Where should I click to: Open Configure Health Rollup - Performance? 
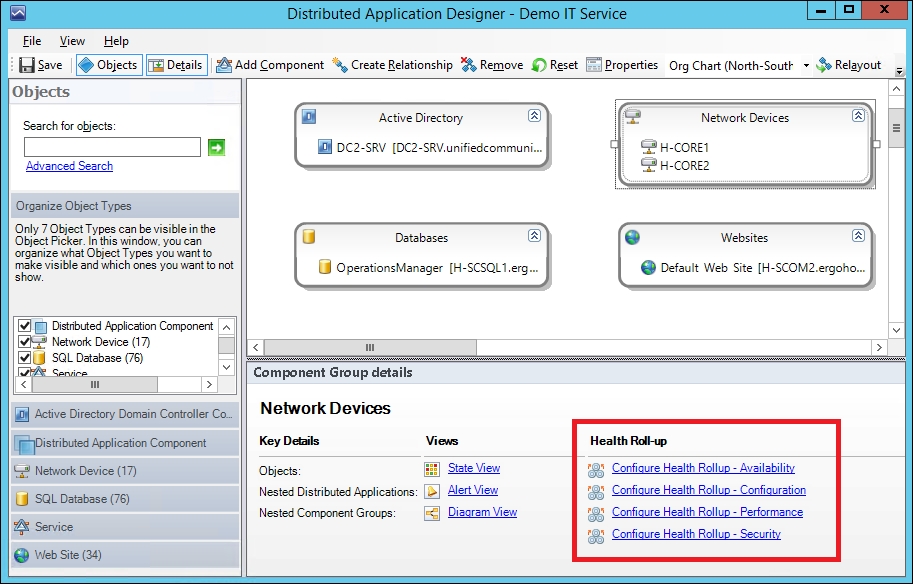(x=707, y=512)
